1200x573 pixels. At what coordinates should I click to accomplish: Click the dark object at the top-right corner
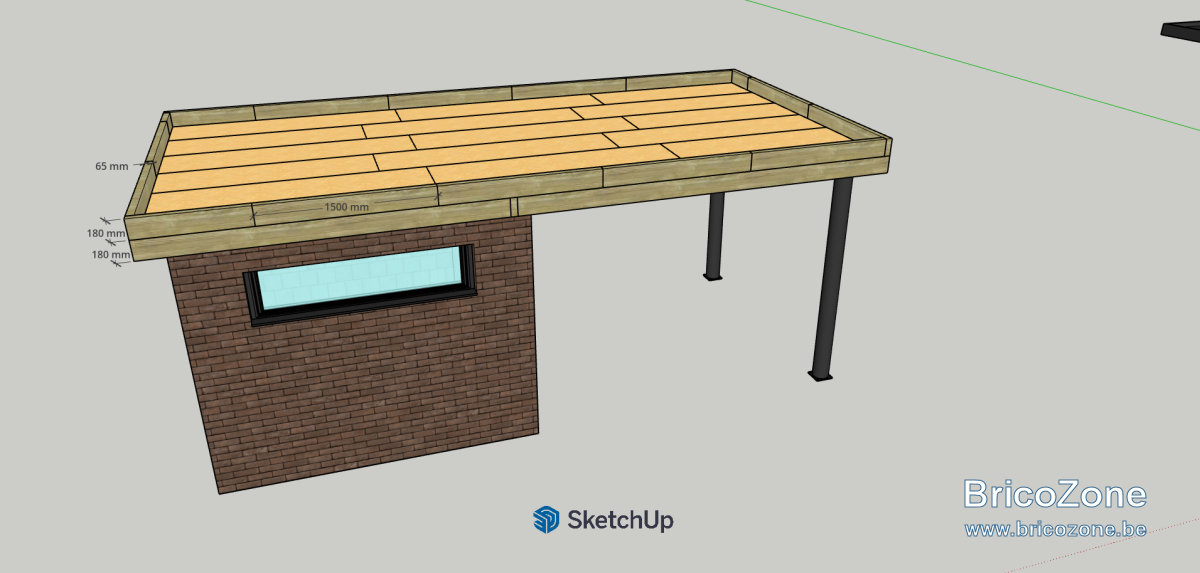(1181, 33)
